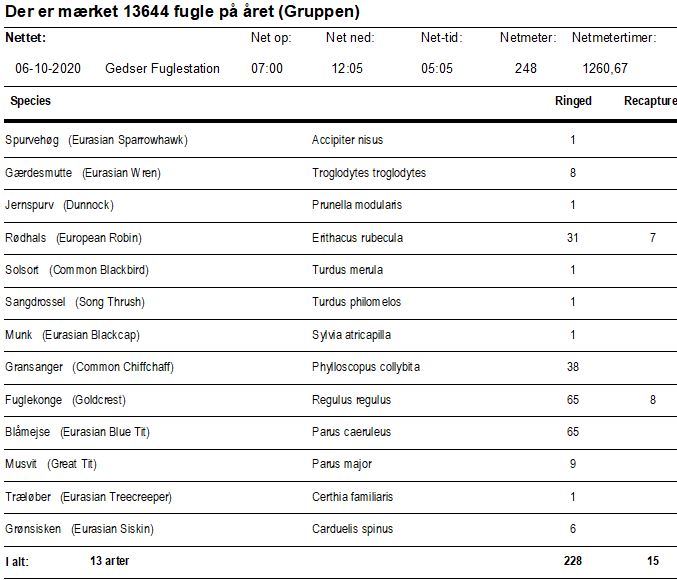
Task: Select the Musvit (Great Tit) row
Action: 340,465
